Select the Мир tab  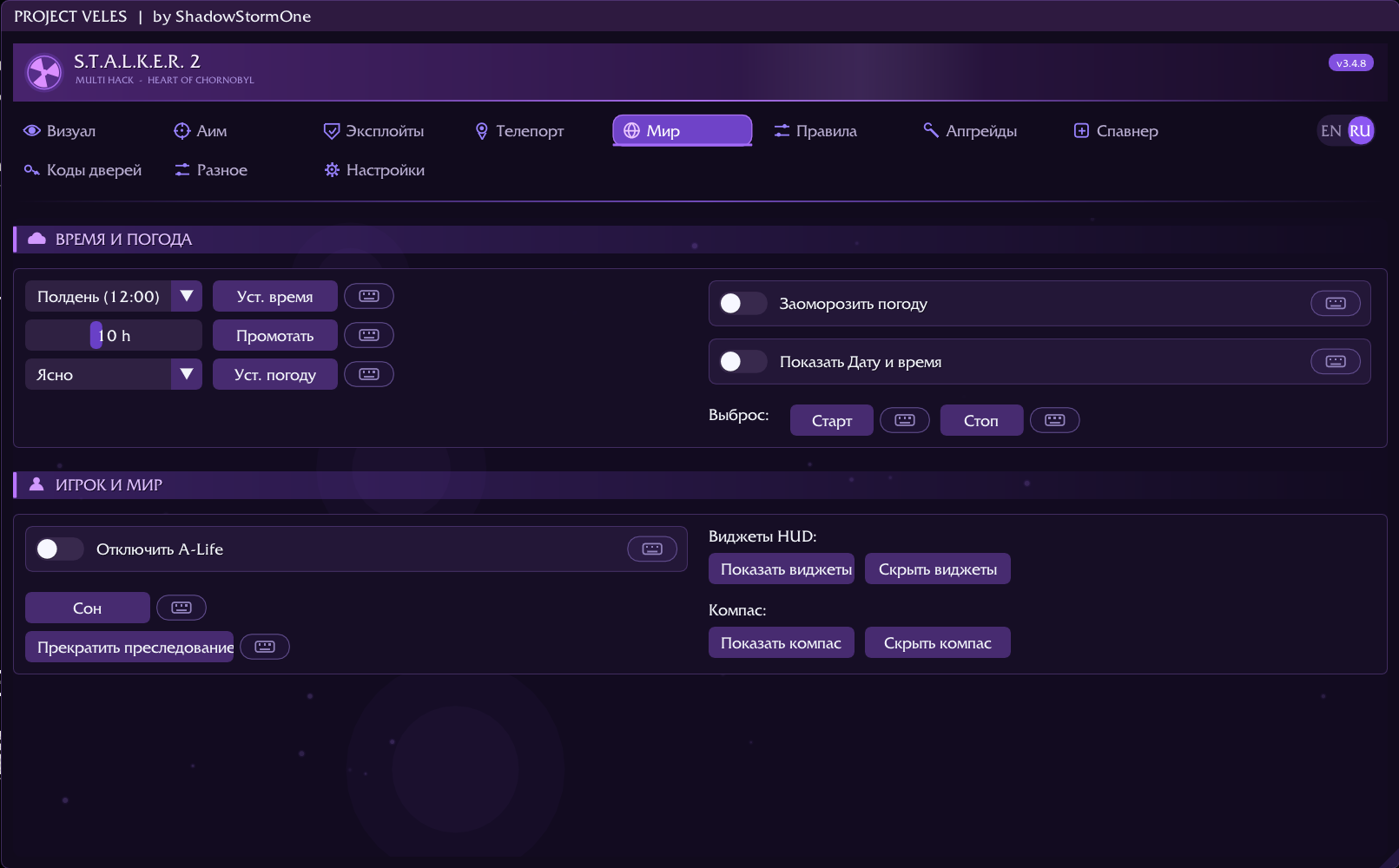[683, 131]
